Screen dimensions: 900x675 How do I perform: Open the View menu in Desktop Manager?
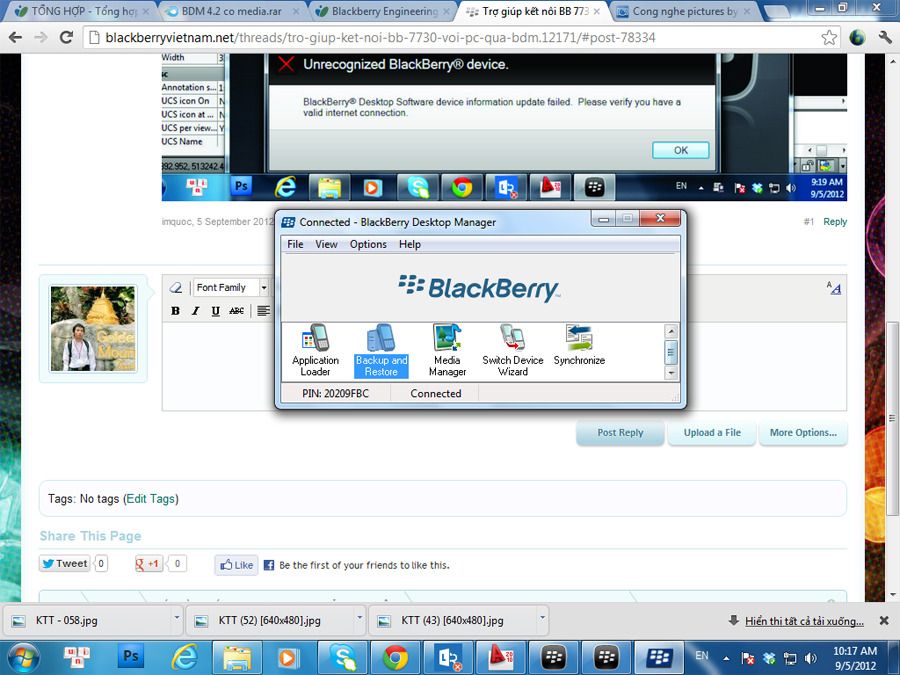click(326, 245)
